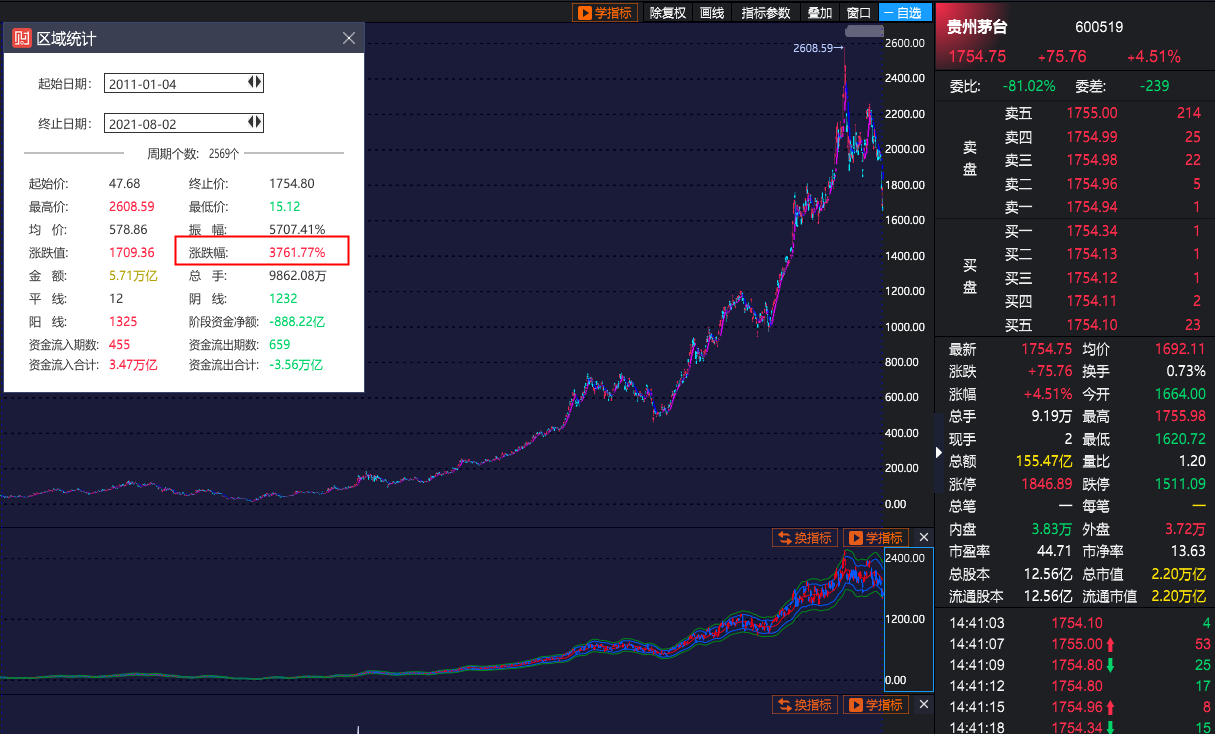Click 学指标 in the middle indicator panel
The width and height of the screenshot is (1215, 734).
(x=876, y=538)
